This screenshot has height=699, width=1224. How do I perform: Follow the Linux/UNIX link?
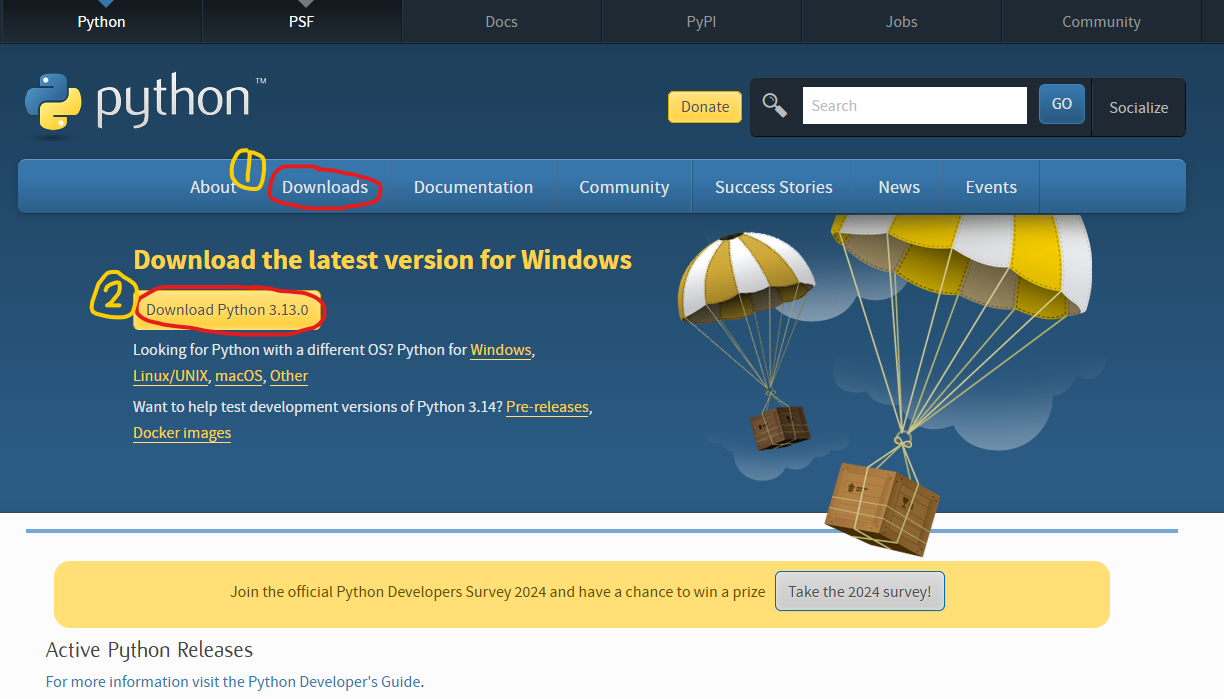pos(171,376)
